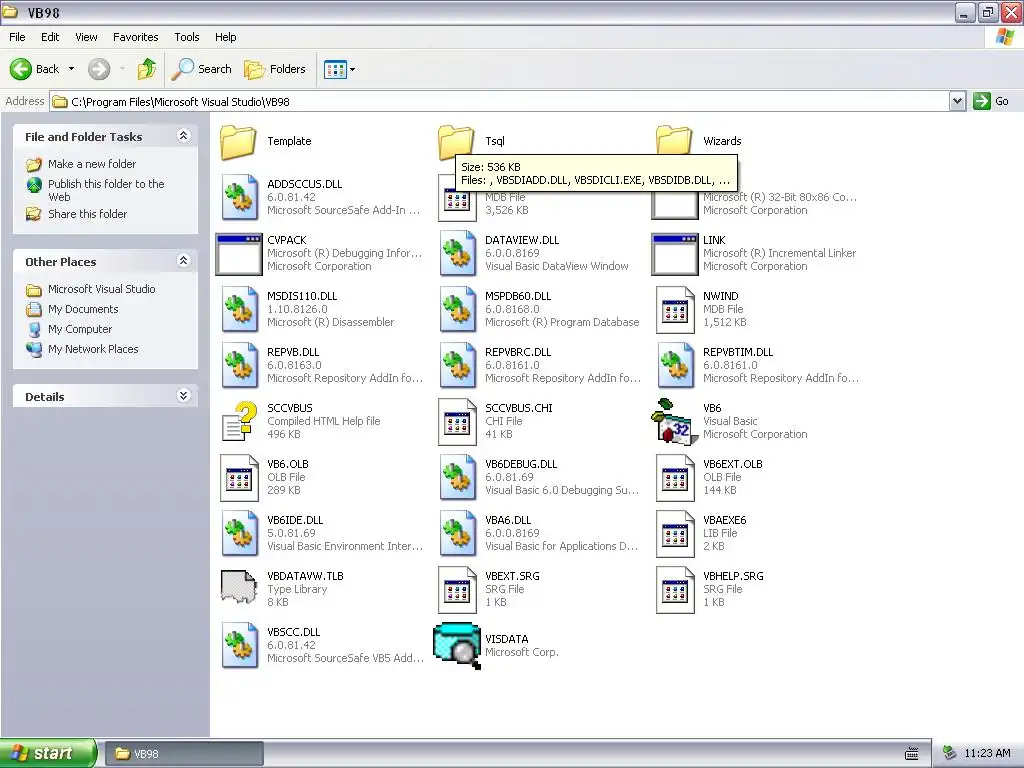The image size is (1024, 768).
Task: Click the Search toolbar button
Action: pyautogui.click(x=202, y=69)
